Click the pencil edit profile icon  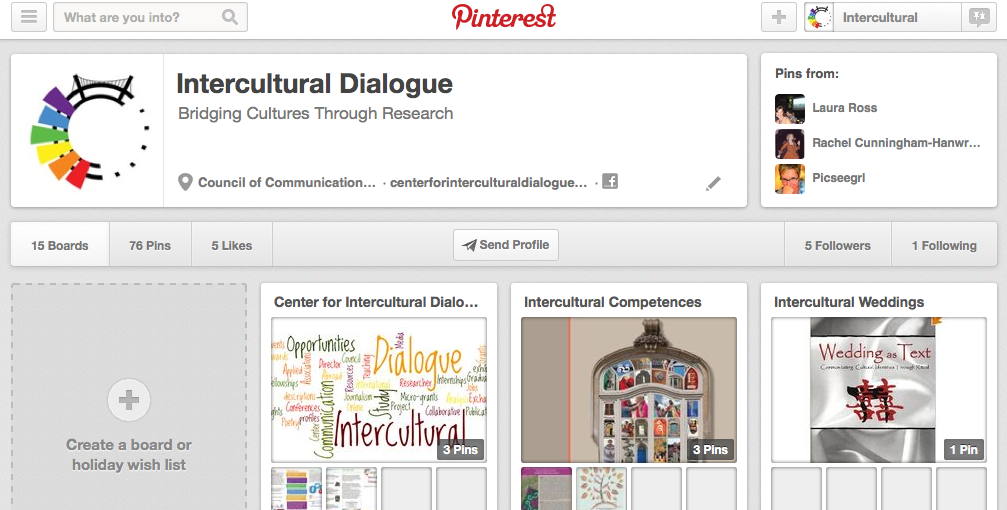point(713,183)
